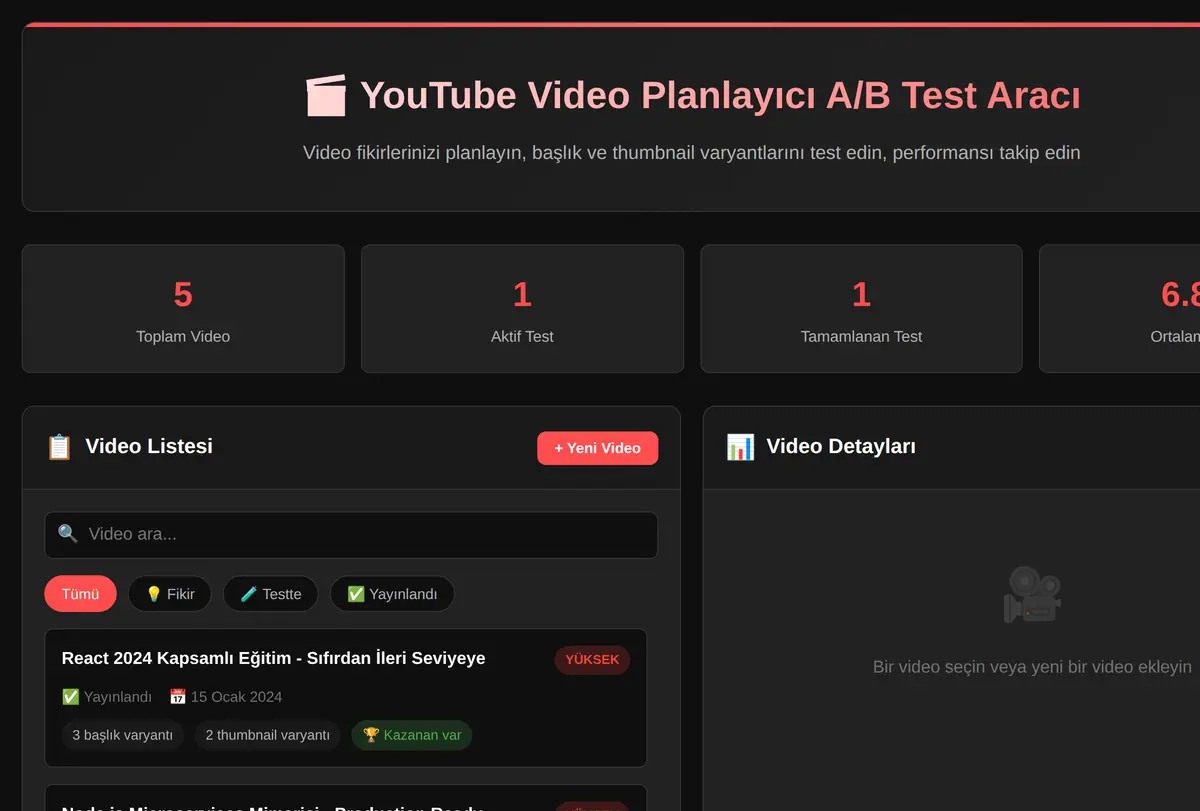The height and width of the screenshot is (811, 1200).
Task: Click the Bir video seçin placeholder text
Action: point(1032,667)
